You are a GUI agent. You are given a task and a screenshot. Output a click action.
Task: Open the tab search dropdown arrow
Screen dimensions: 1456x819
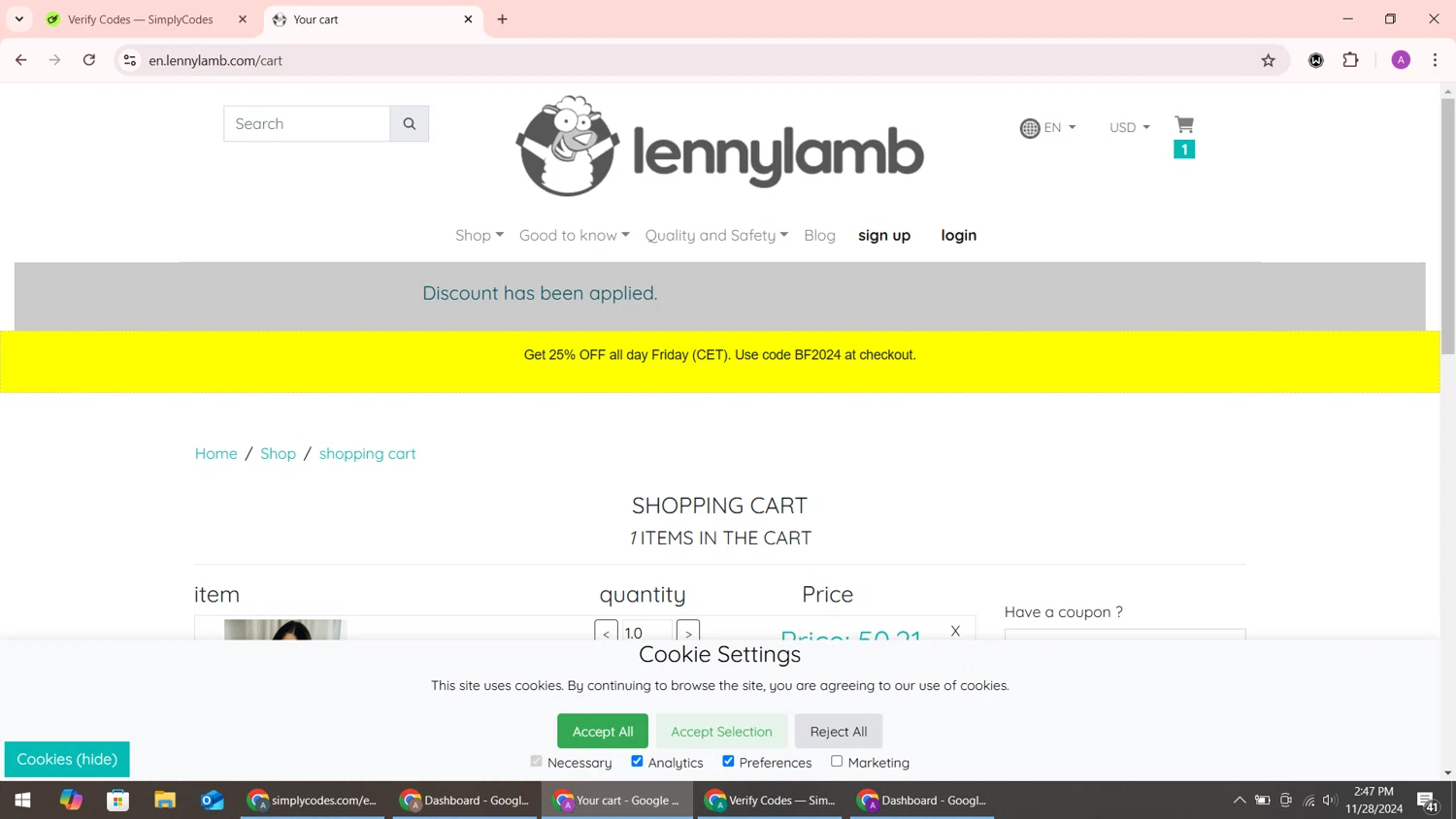click(19, 19)
